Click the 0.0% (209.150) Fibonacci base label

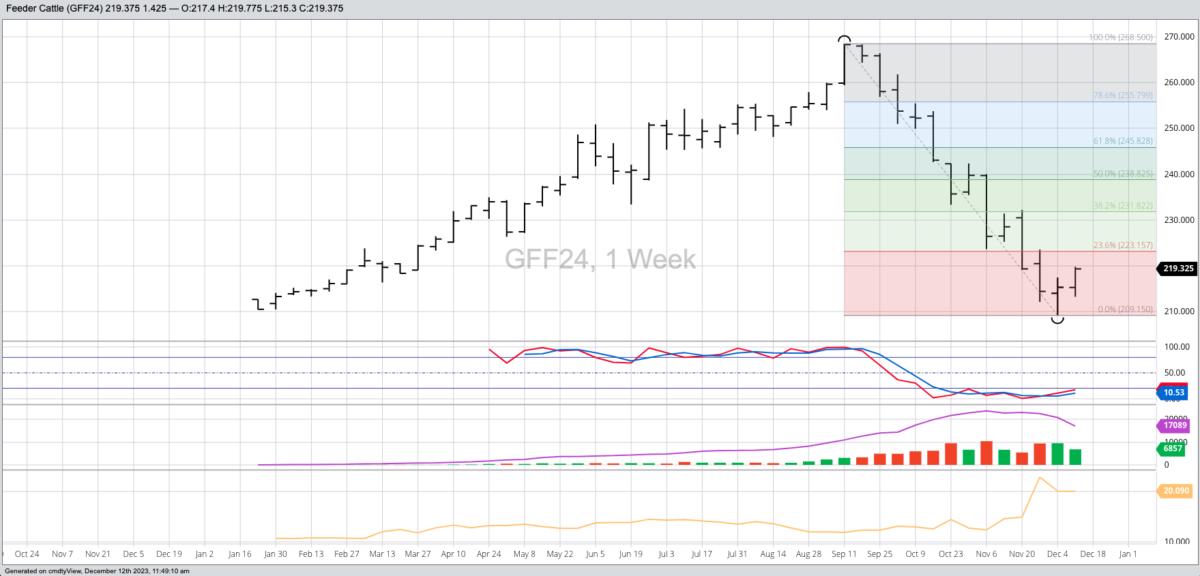point(1125,310)
